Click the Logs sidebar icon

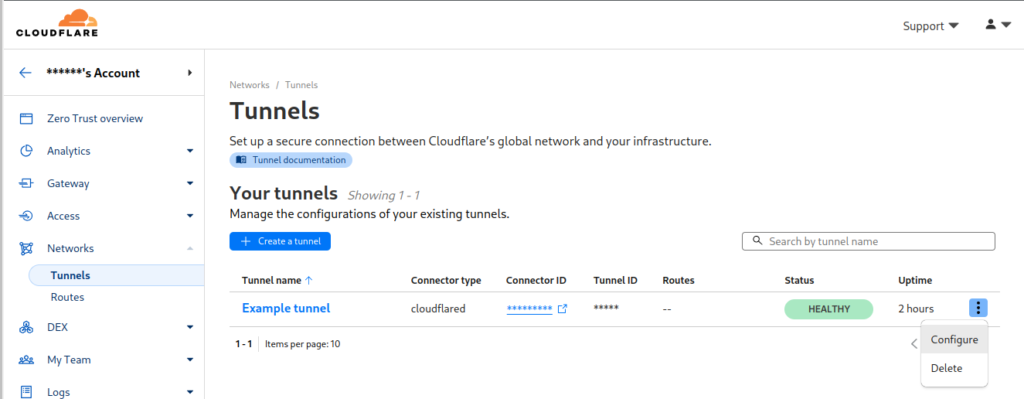tap(26, 392)
